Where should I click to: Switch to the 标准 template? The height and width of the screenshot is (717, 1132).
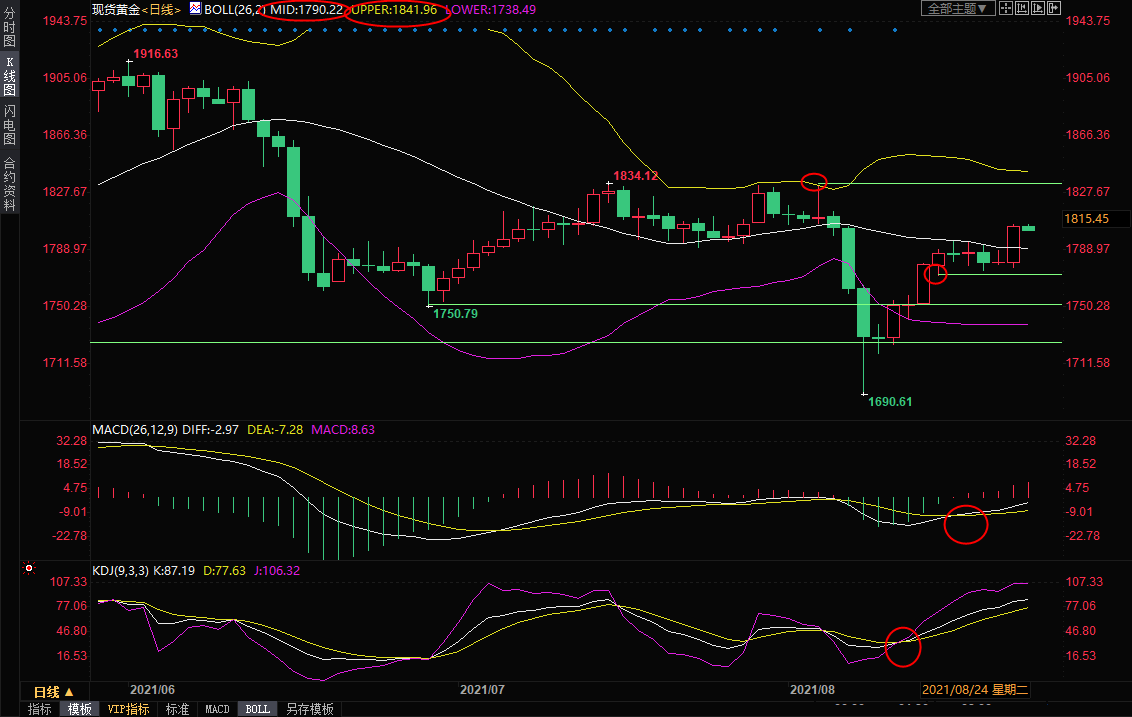(177, 709)
